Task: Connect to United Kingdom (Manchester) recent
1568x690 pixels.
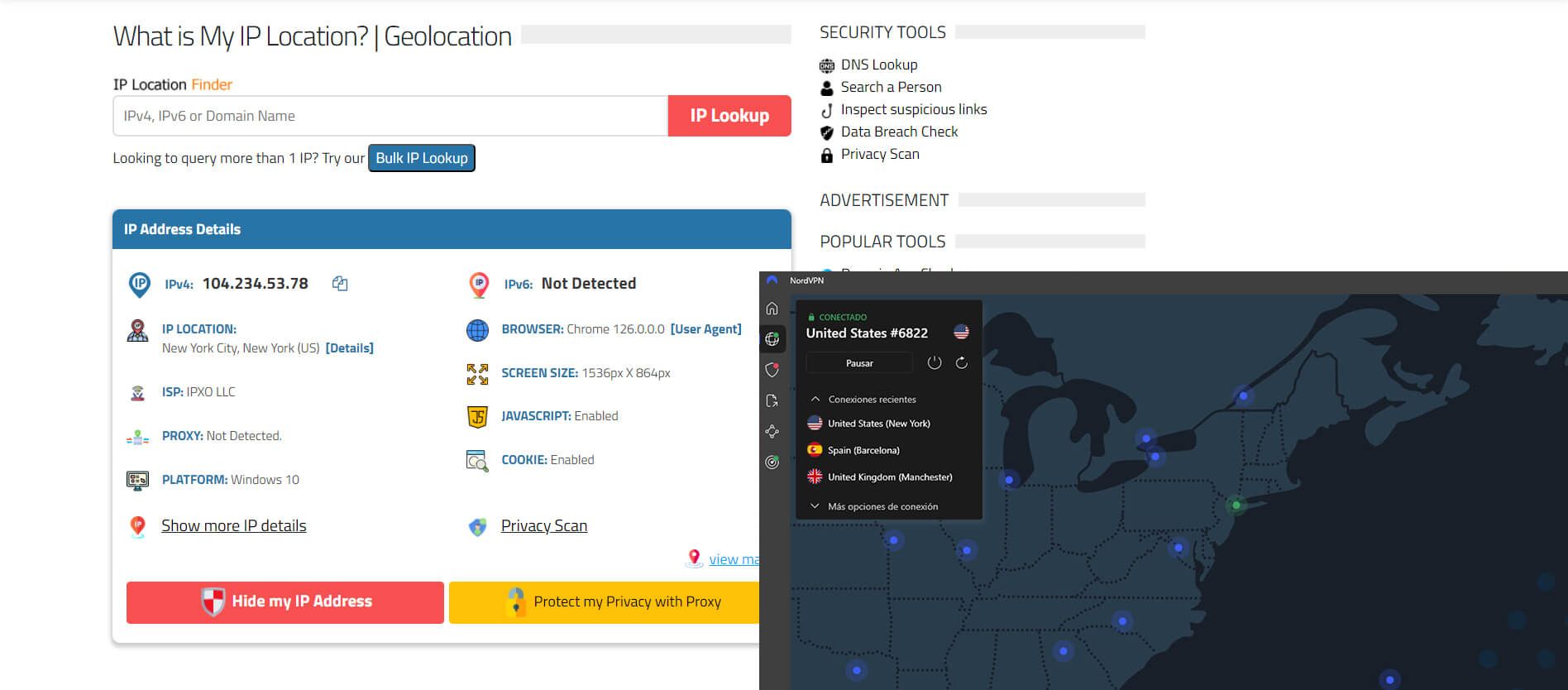Action: (890, 477)
